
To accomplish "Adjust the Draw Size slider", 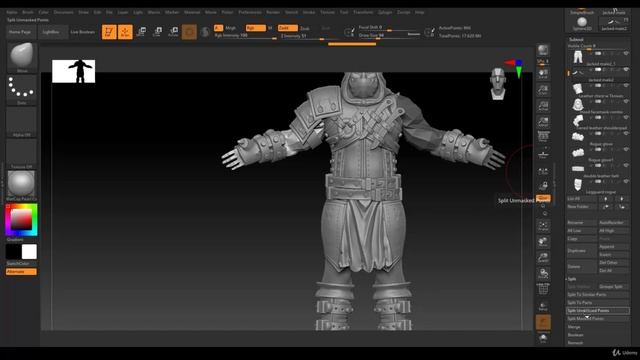I will (x=389, y=36).
